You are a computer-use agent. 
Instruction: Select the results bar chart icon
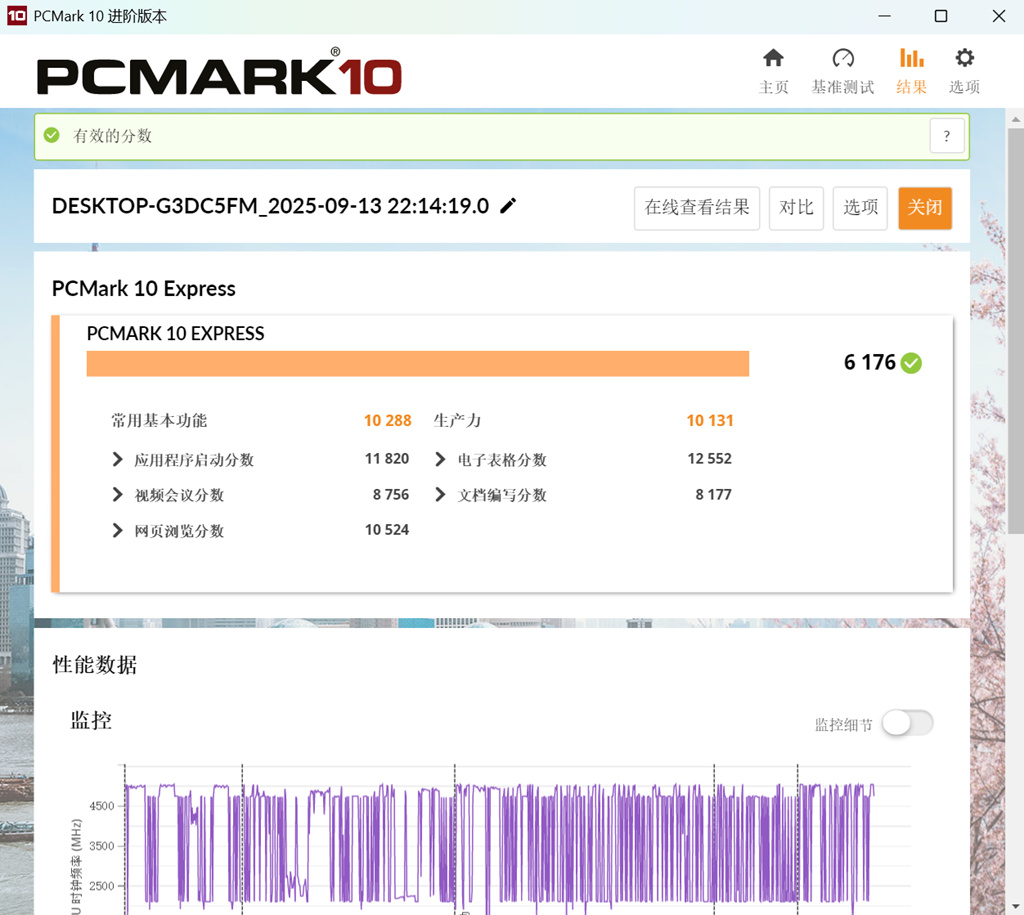point(911,58)
